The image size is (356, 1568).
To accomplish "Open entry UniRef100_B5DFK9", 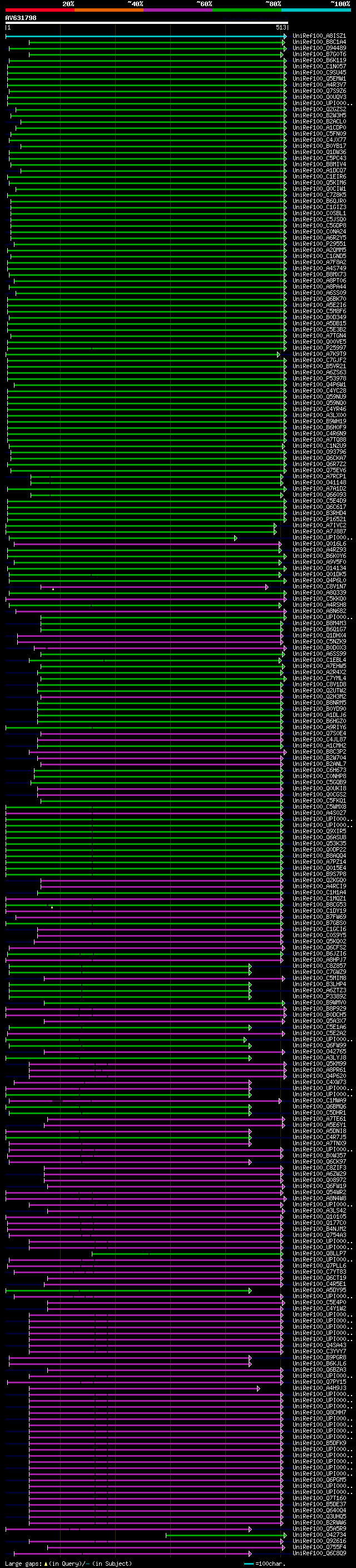I will 319,1443.
